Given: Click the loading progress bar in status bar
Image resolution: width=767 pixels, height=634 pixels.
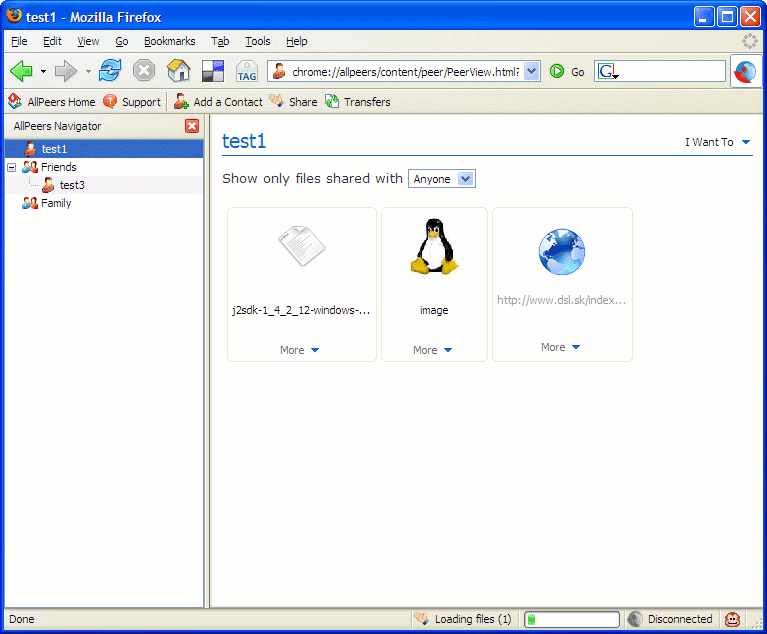Looking at the screenshot, I should point(572,619).
